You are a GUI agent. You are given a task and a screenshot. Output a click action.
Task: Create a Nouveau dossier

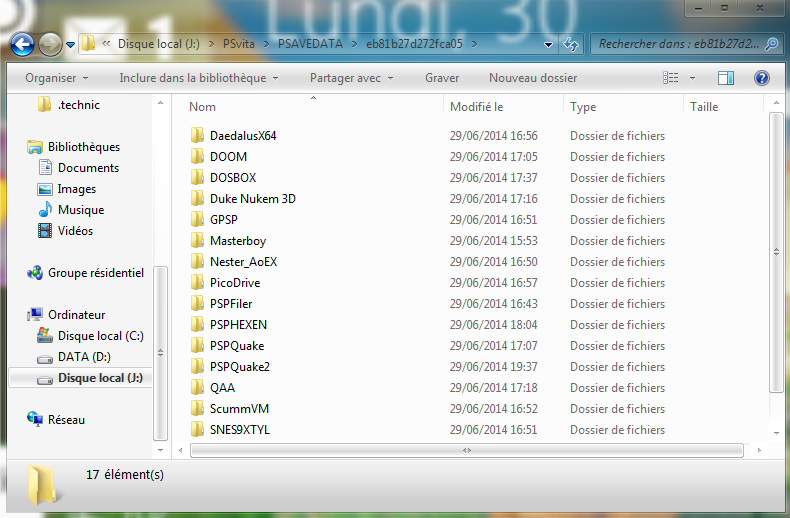[533, 78]
